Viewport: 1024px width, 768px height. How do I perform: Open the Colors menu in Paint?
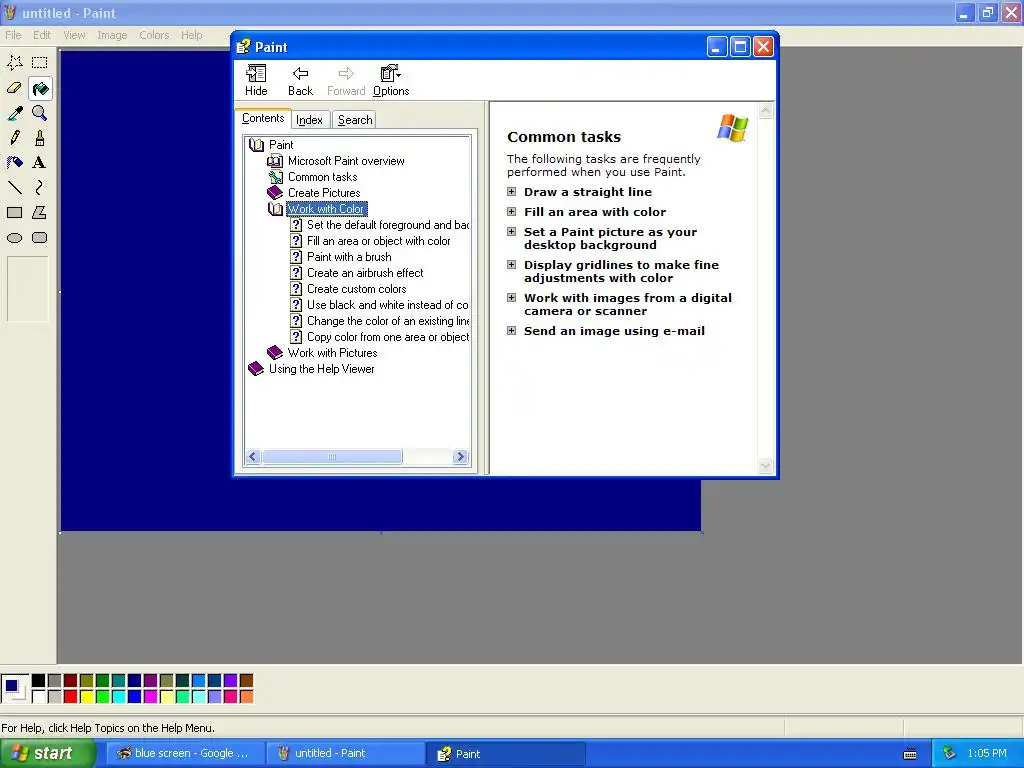pos(154,35)
